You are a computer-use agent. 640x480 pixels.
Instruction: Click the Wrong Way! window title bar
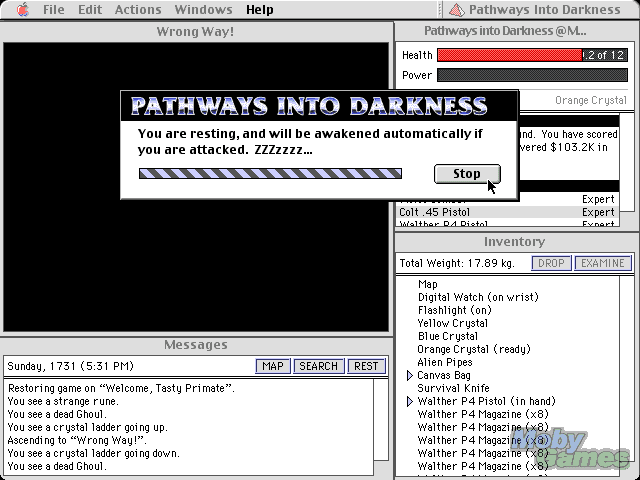[x=196, y=31]
